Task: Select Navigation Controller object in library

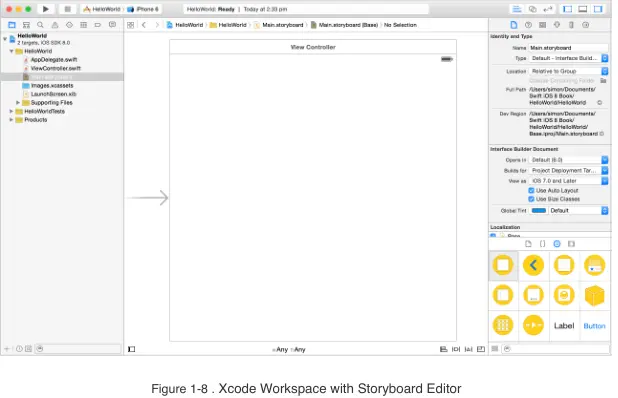Action: (533, 265)
